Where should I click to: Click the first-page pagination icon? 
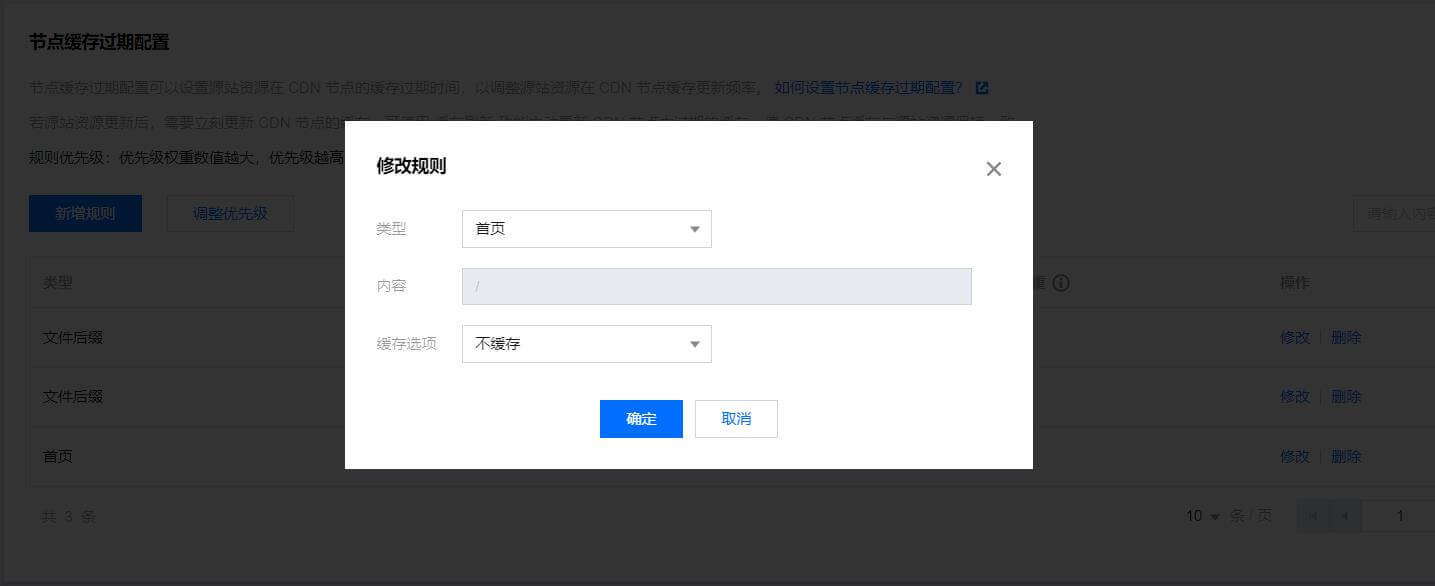click(1313, 516)
